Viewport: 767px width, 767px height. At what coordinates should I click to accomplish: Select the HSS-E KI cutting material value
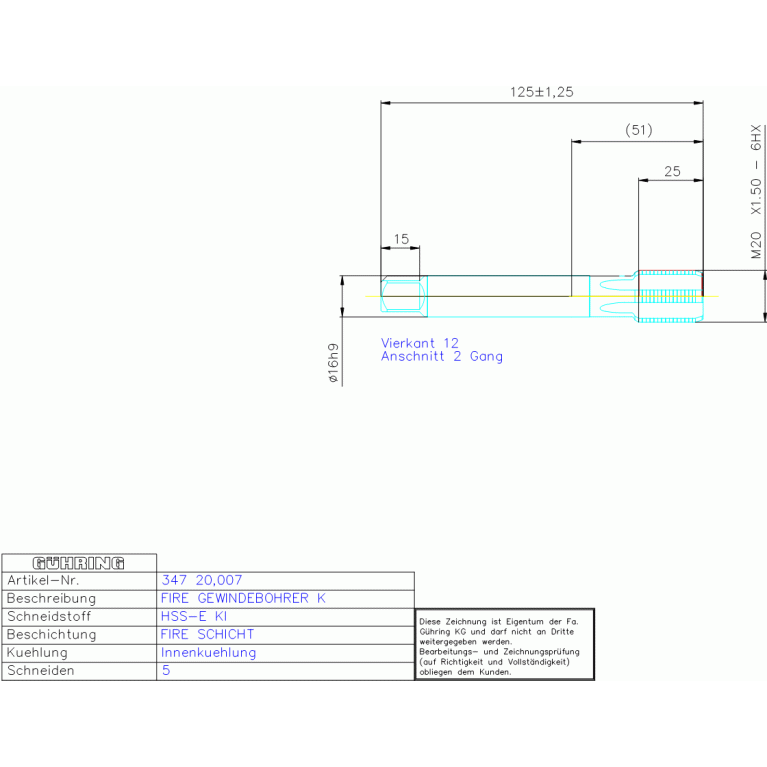point(194,616)
